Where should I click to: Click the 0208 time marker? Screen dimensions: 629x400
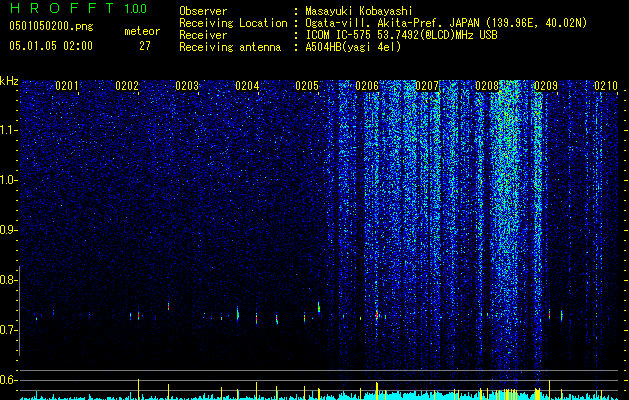(487, 86)
